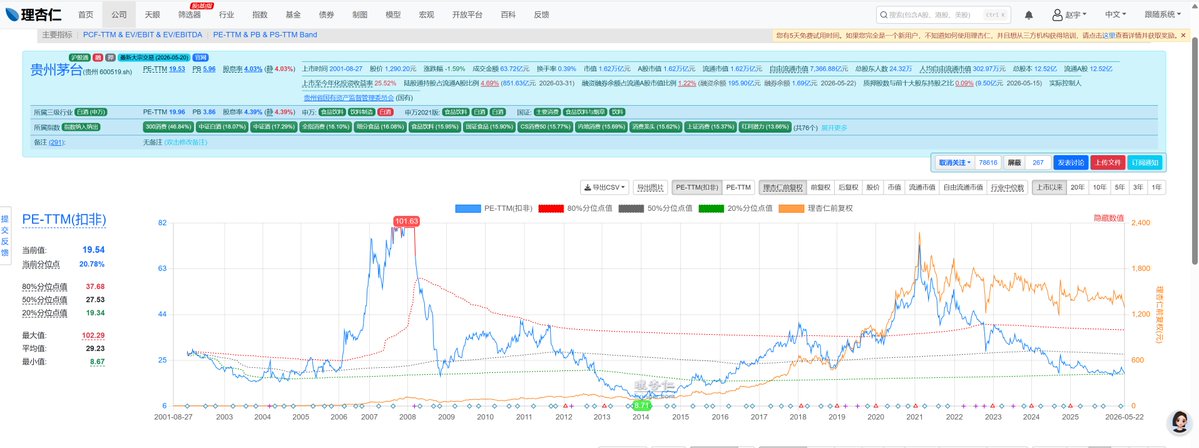Click the 理杏仁 logo in header

coord(32,15)
